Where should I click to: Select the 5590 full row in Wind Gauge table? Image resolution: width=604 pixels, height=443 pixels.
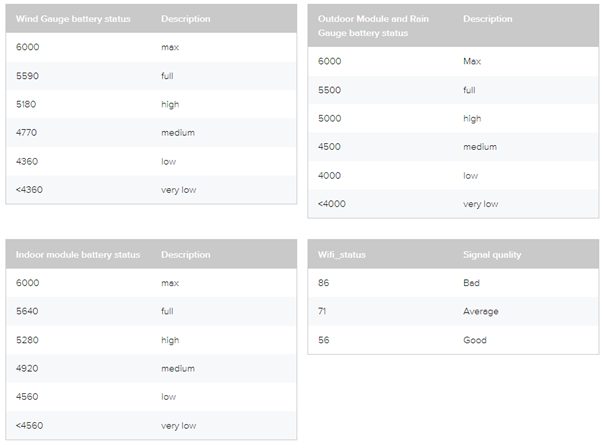click(x=151, y=76)
